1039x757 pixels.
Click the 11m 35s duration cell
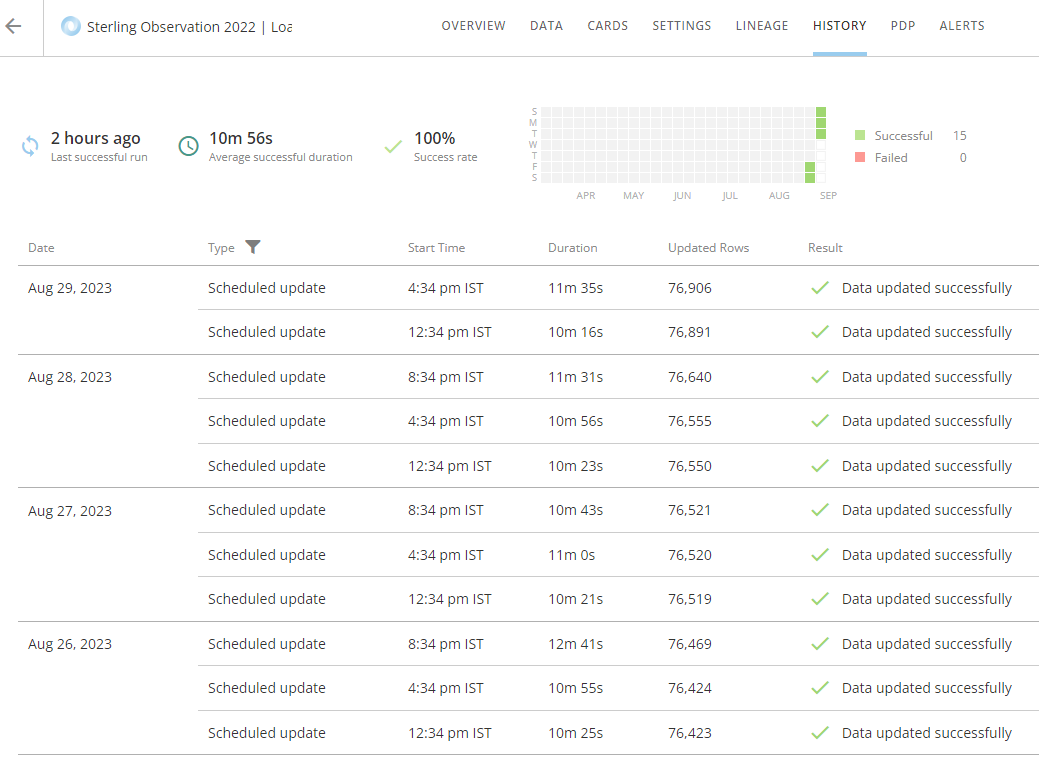click(x=575, y=288)
